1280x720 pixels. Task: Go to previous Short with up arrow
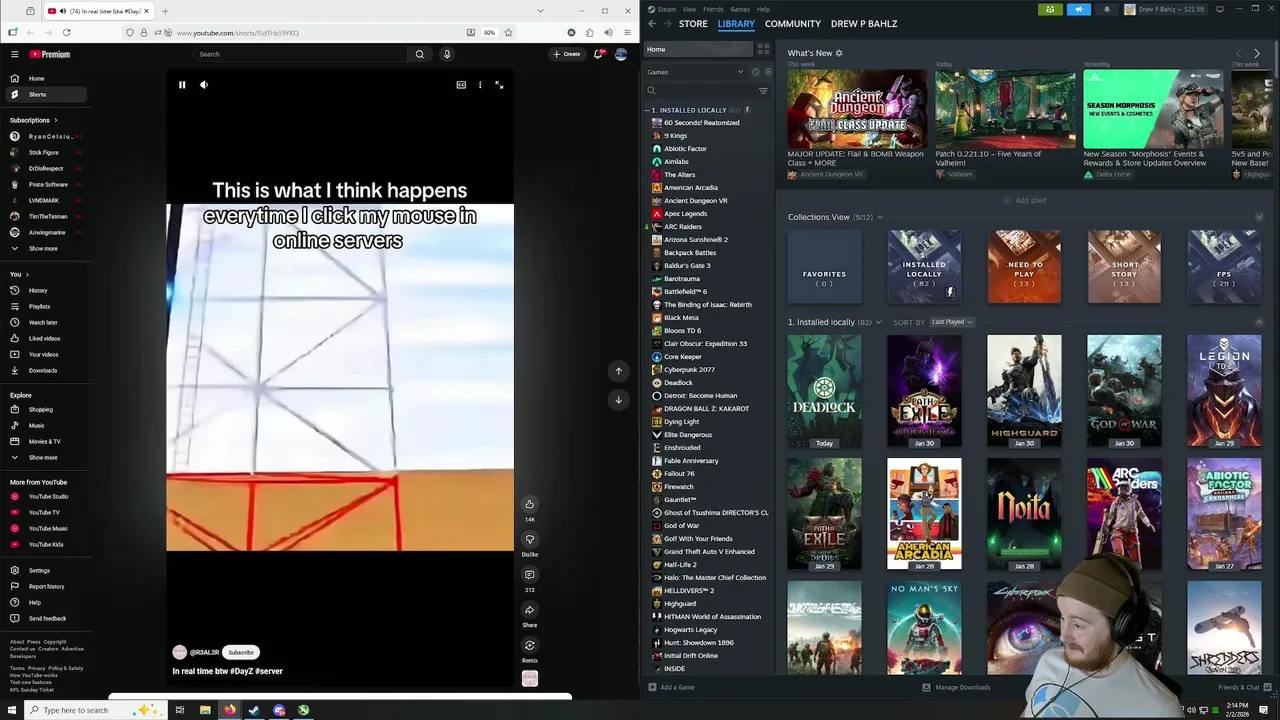click(618, 371)
